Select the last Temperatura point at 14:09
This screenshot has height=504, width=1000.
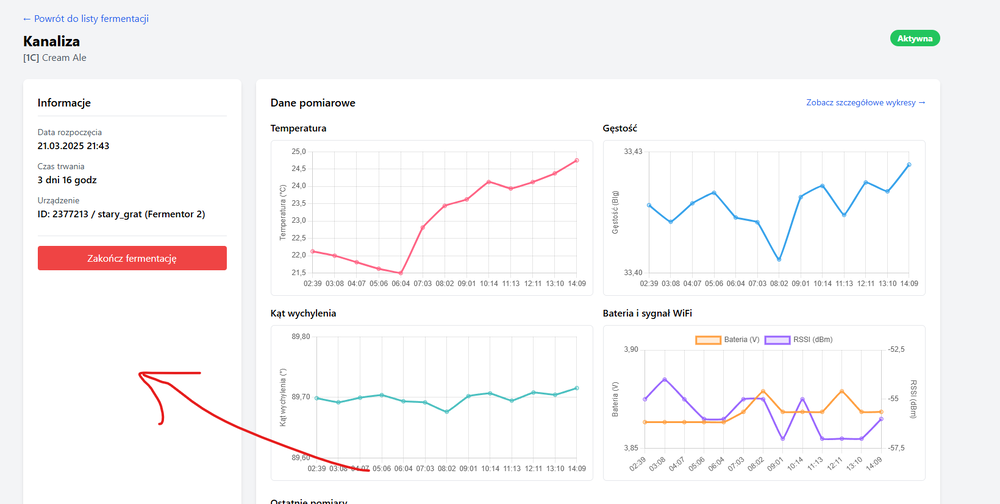[577, 160]
